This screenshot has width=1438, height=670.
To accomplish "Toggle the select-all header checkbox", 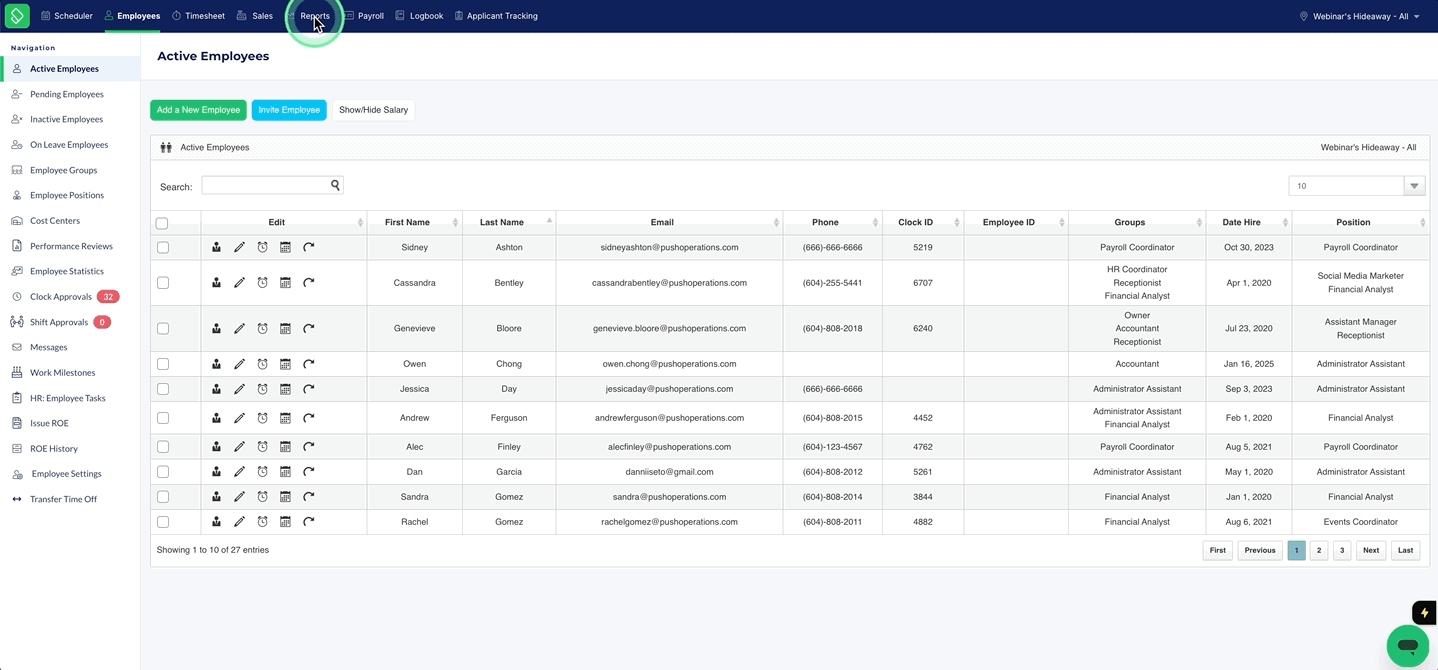I will (162, 223).
